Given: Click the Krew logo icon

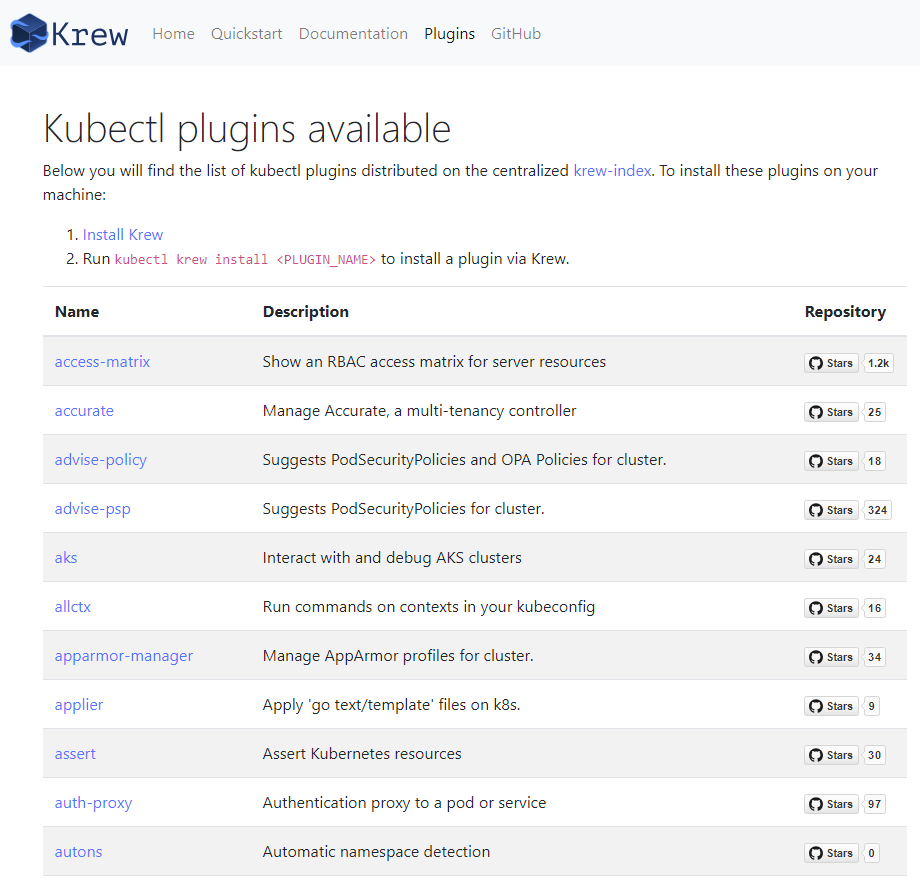Looking at the screenshot, I should pyautogui.click(x=29, y=33).
